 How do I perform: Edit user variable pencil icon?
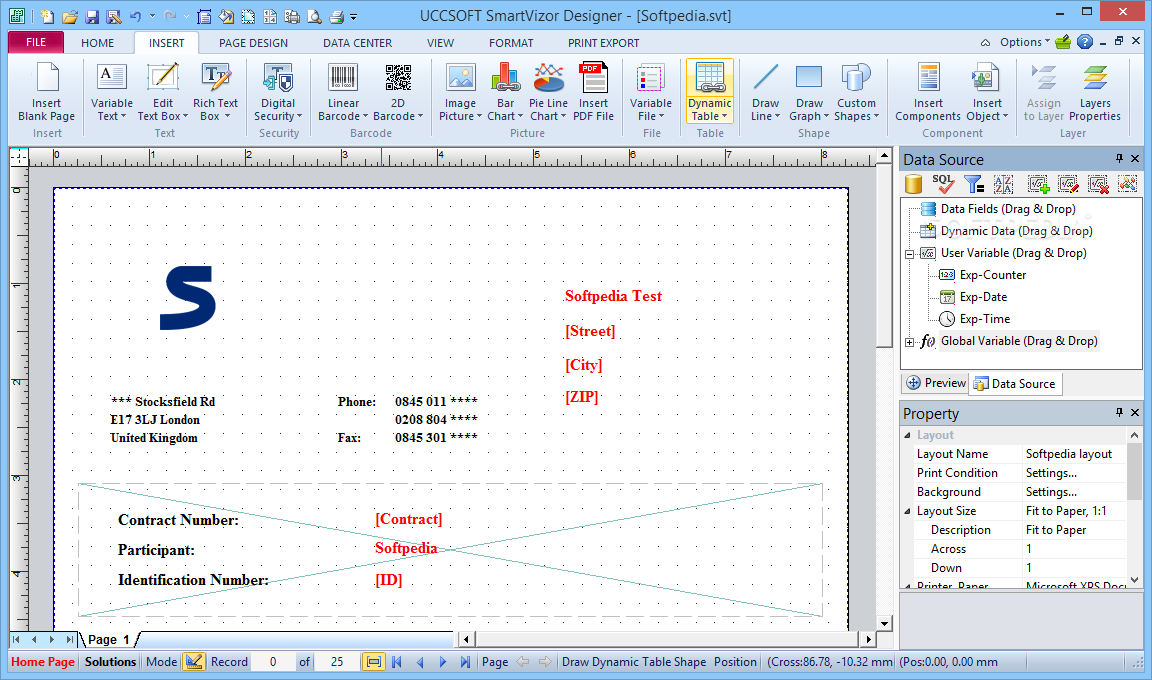coord(1068,184)
